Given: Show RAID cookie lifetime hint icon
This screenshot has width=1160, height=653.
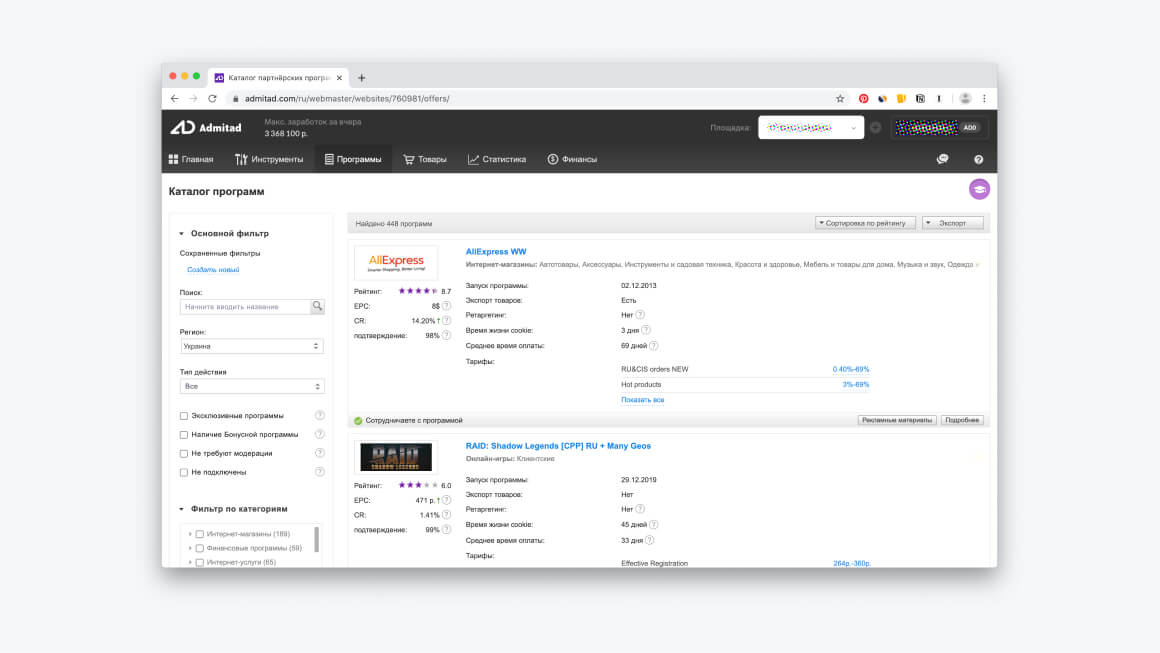Looking at the screenshot, I should click(x=654, y=524).
